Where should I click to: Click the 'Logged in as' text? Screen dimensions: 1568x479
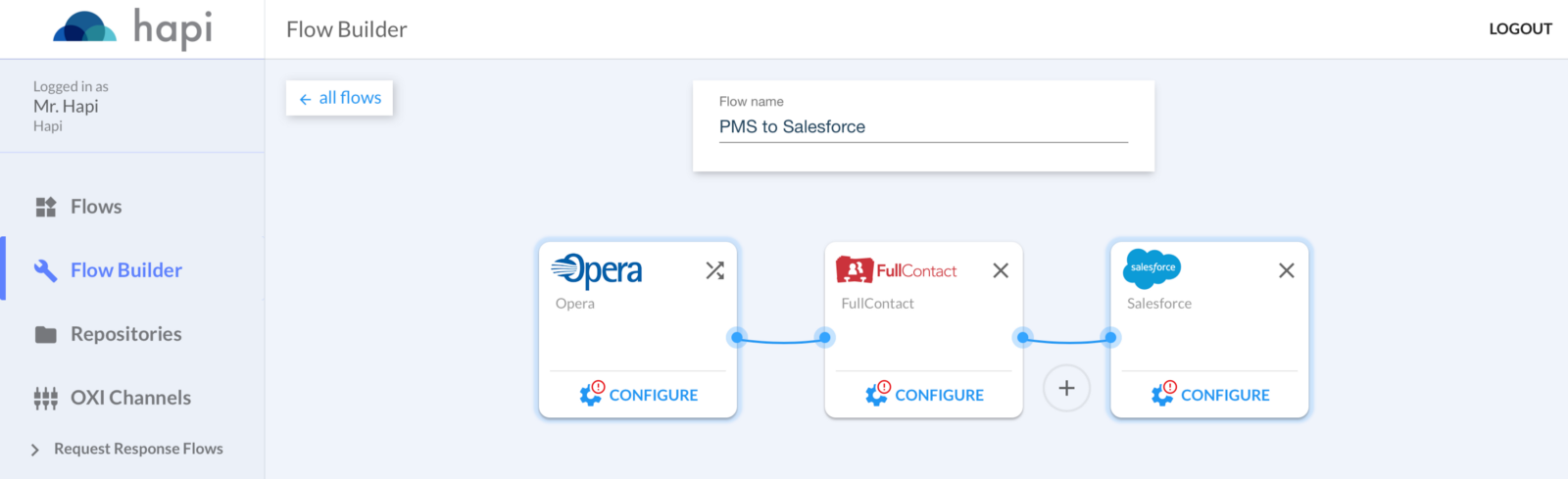71,86
